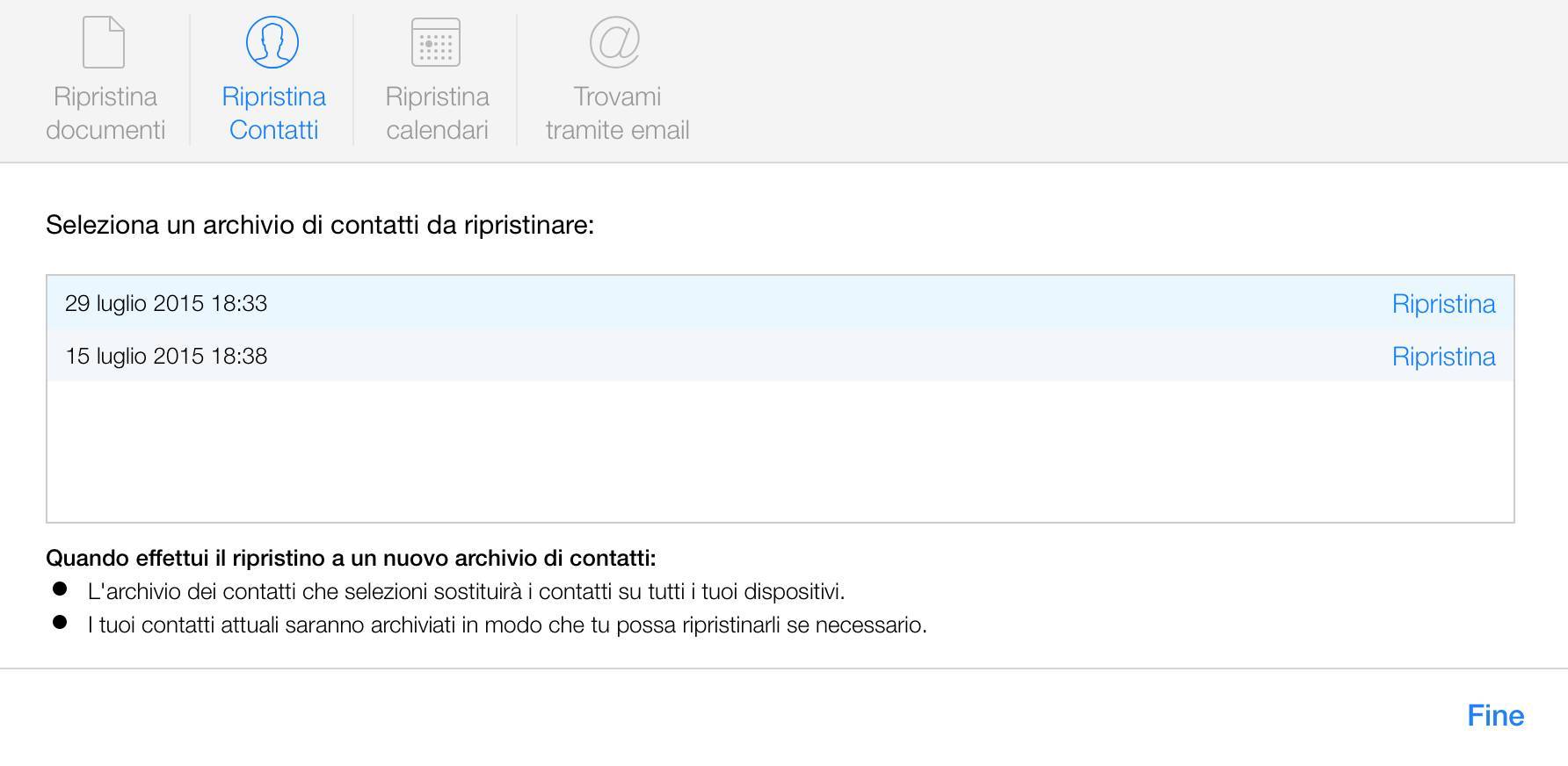Click the @ email icon
Viewport: 1568px width, 766px height.
coord(614,42)
